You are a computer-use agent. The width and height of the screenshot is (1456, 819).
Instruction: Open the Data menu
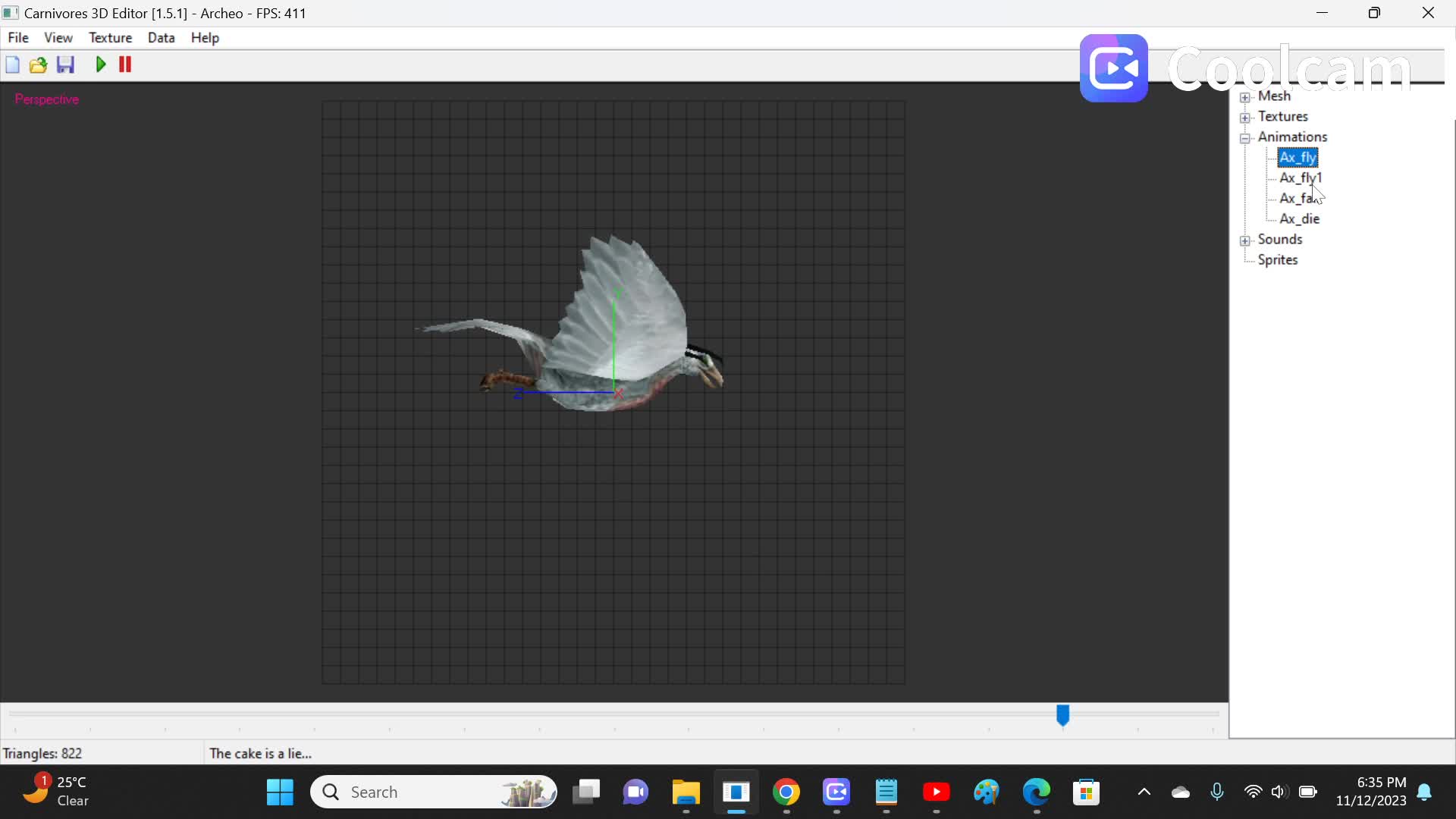pyautogui.click(x=162, y=38)
